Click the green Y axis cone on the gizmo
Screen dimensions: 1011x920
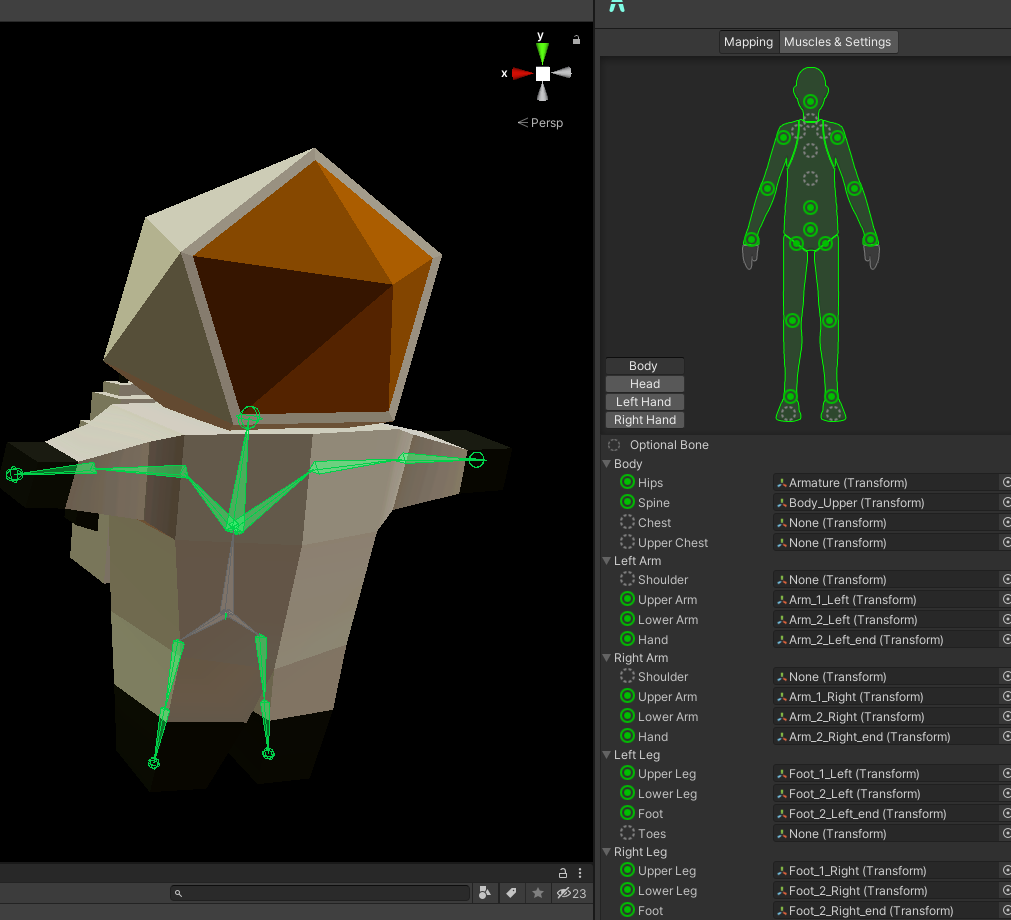[542, 52]
